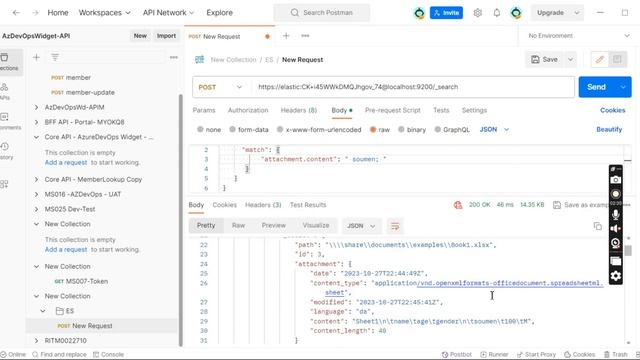Create new collection with plus icon

(x=36, y=58)
